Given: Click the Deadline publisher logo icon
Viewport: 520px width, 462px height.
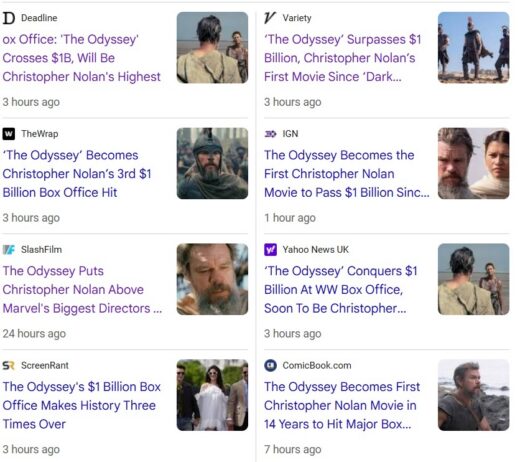Looking at the screenshot, I should point(9,18).
